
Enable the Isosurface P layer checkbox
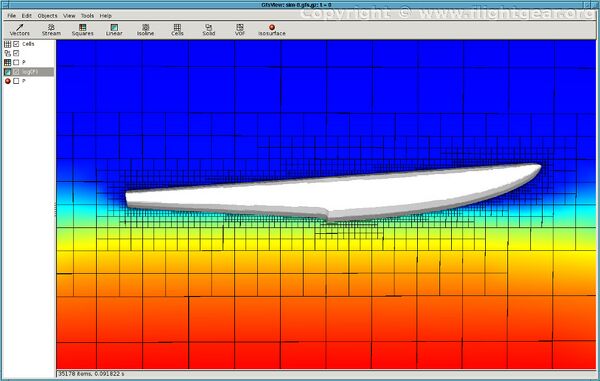click(16, 81)
